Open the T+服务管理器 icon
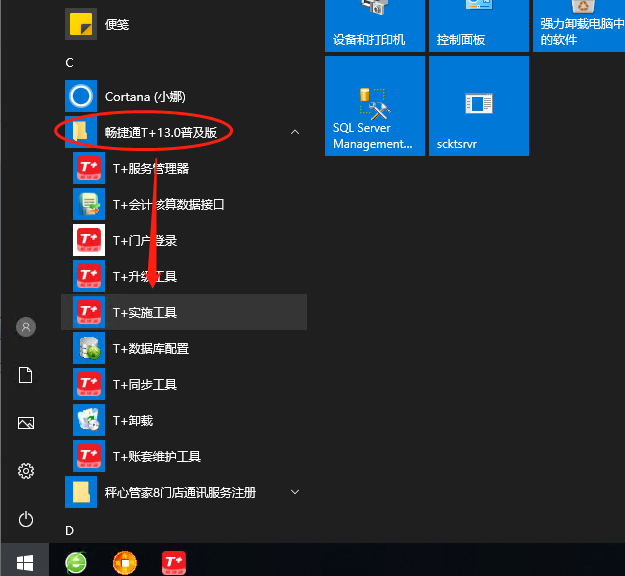This screenshot has width=625, height=576. coord(89,168)
